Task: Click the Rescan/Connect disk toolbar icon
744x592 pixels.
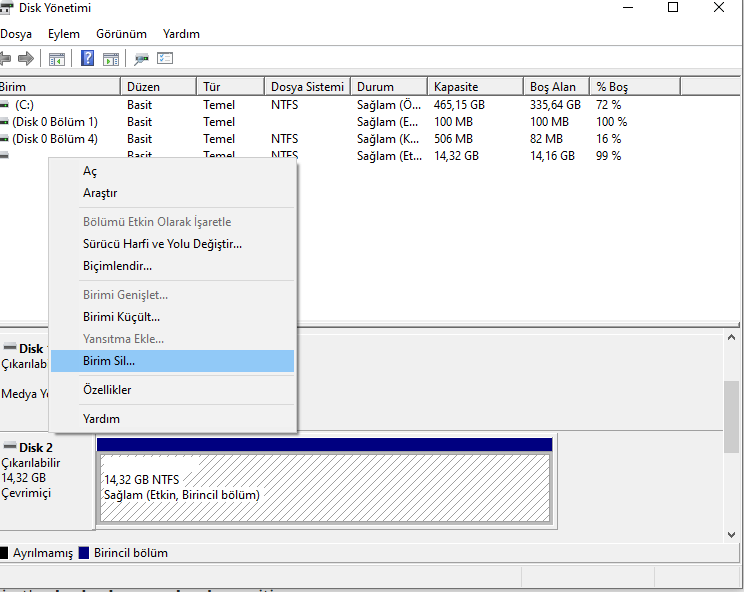Action: coord(142,59)
